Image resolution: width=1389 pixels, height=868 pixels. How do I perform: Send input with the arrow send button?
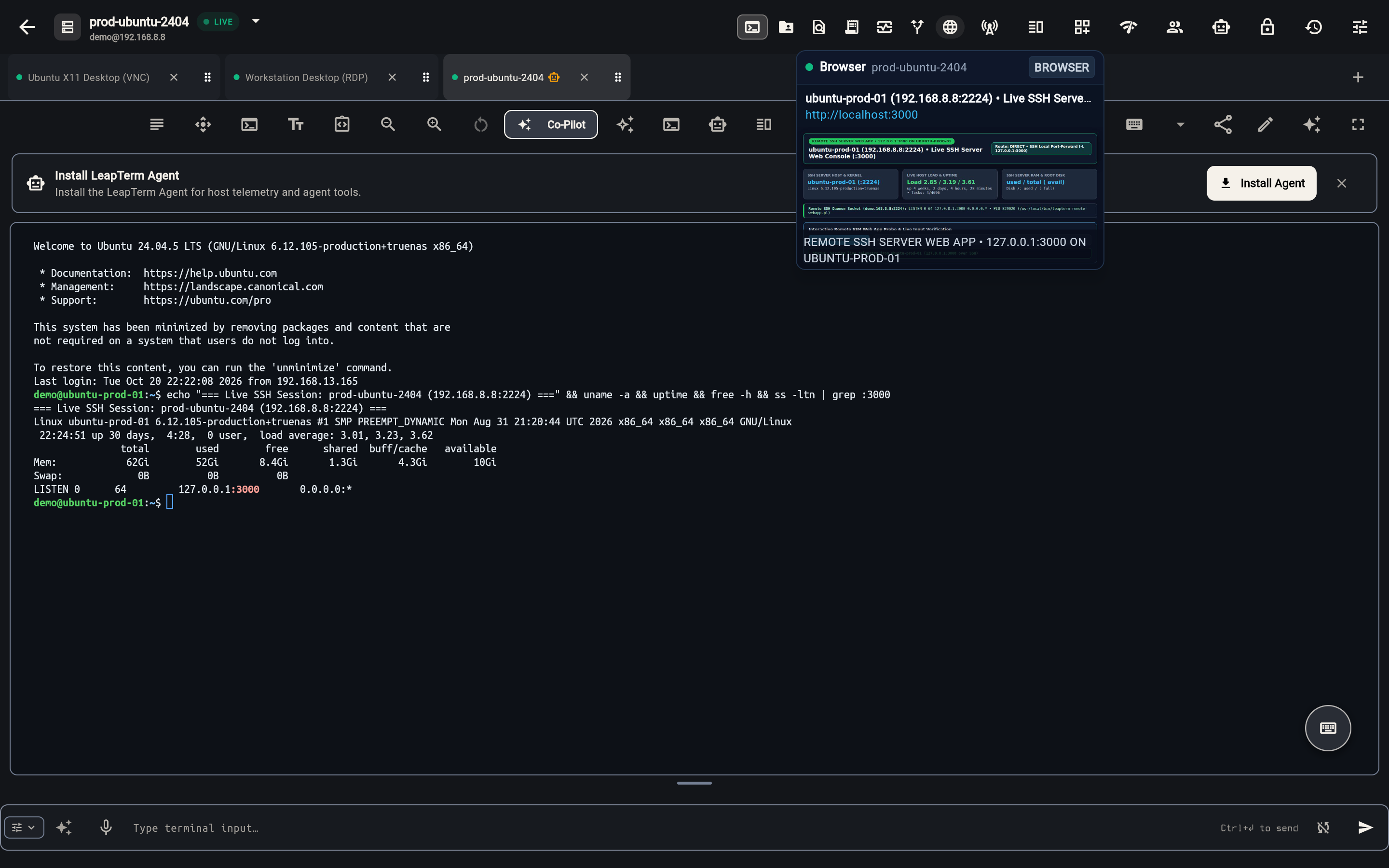point(1365,827)
